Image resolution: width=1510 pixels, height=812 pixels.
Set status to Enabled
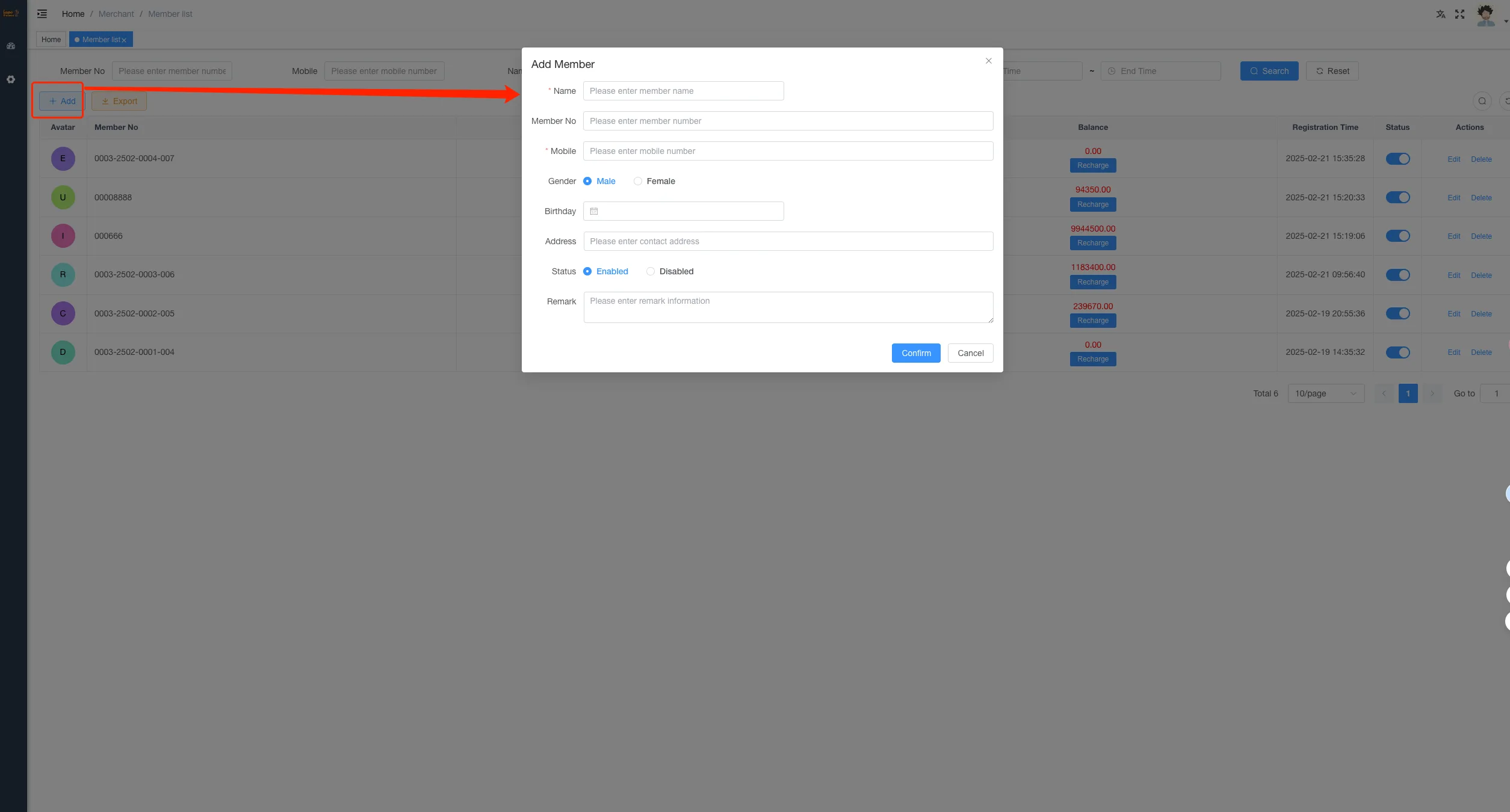[605, 271]
